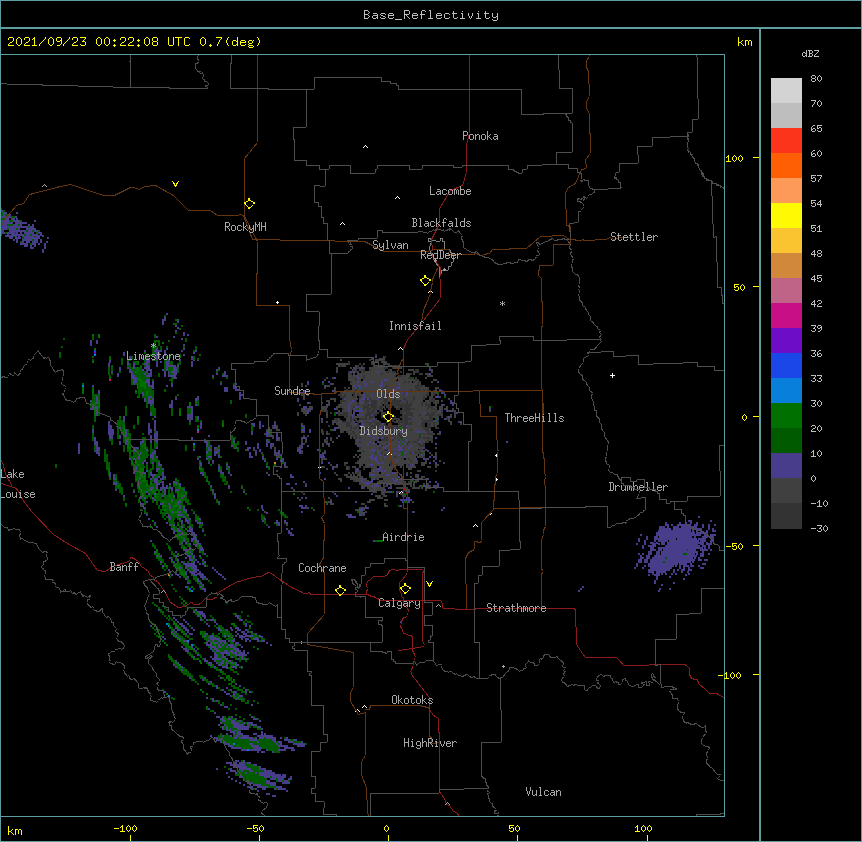This screenshot has height=842, width=862.
Task: Click the HighRiver label
Action: pos(430,743)
